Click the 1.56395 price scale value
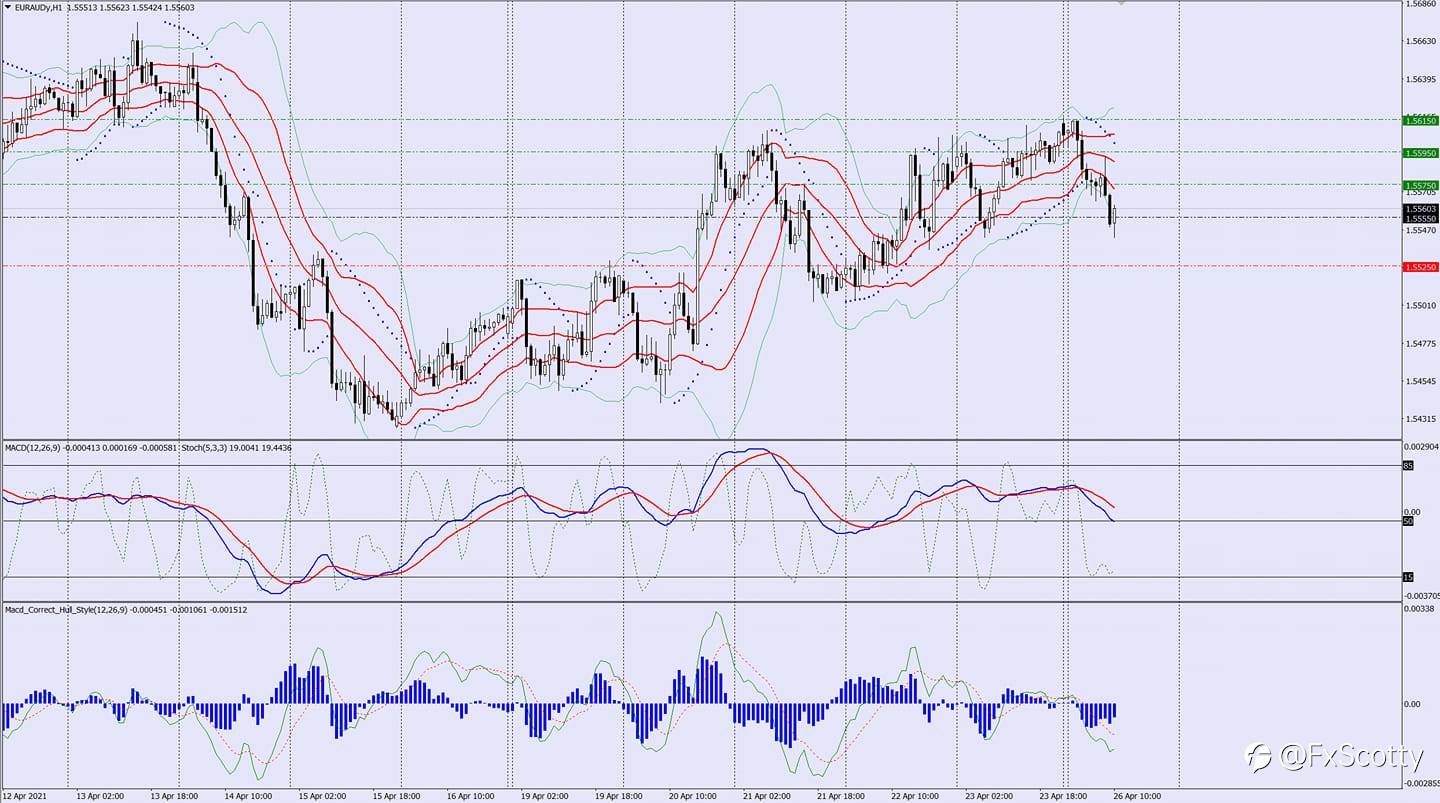Viewport: 1440px width, 803px height. 1421,79
